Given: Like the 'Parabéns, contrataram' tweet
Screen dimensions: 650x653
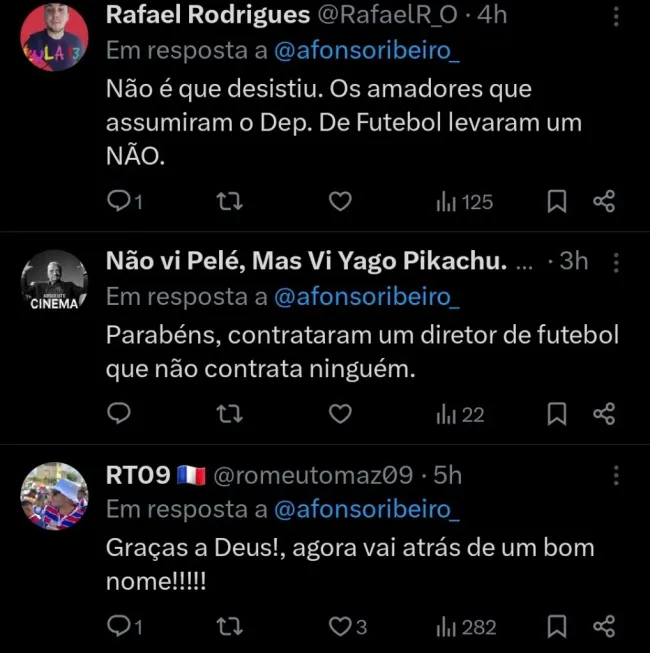Looking at the screenshot, I should (340, 414).
